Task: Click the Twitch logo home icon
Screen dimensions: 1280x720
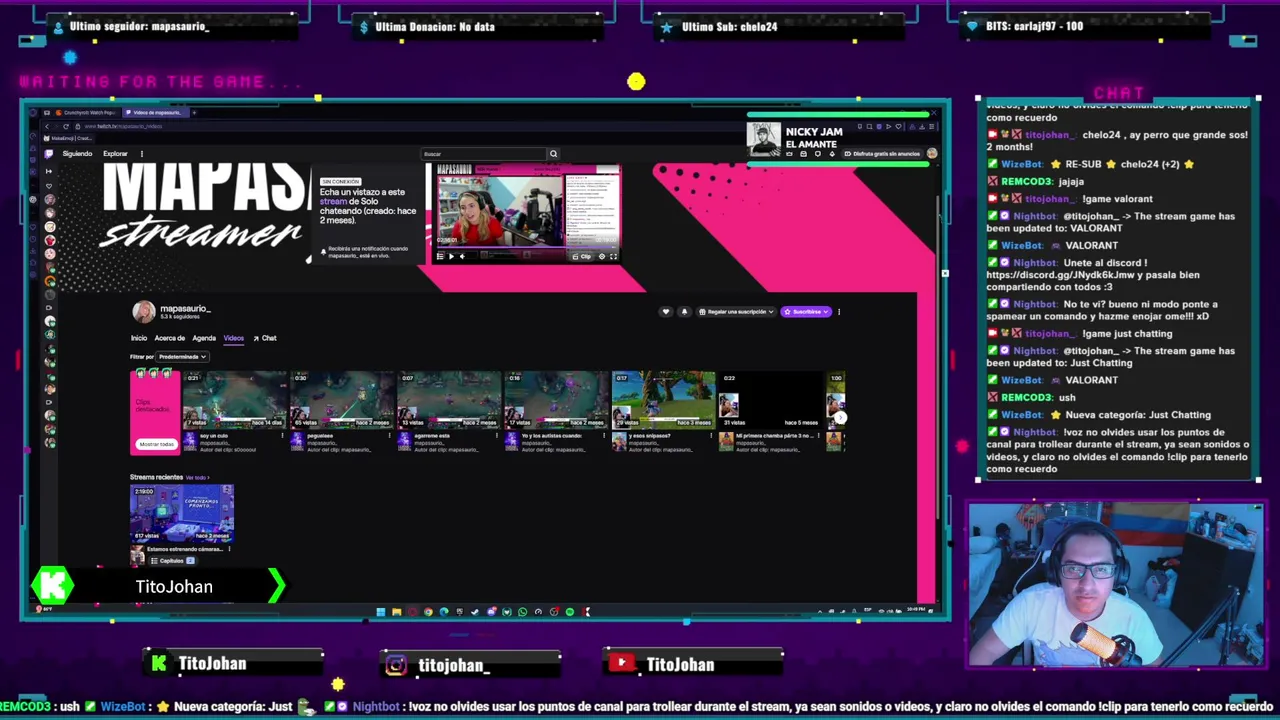Action: [48, 154]
